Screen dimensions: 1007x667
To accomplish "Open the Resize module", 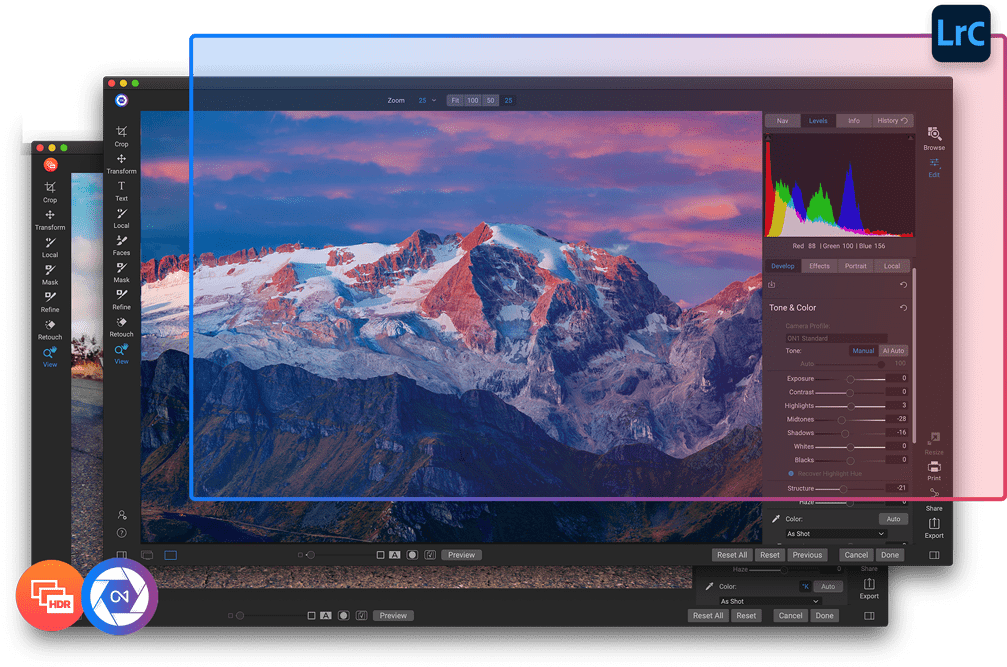I will click(934, 444).
